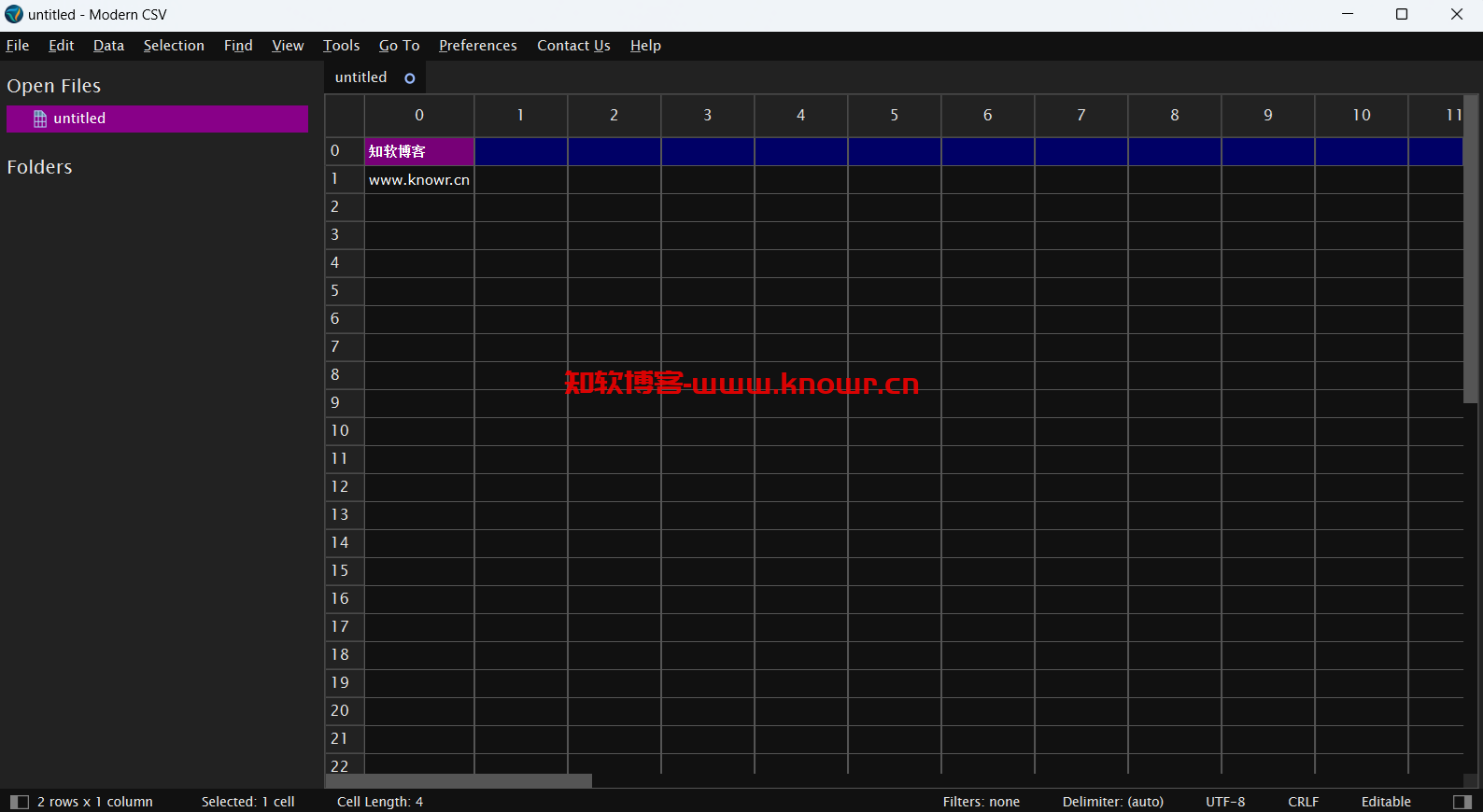This screenshot has height=812, width=1483.
Task: Open the Tools menu
Action: pyautogui.click(x=341, y=46)
